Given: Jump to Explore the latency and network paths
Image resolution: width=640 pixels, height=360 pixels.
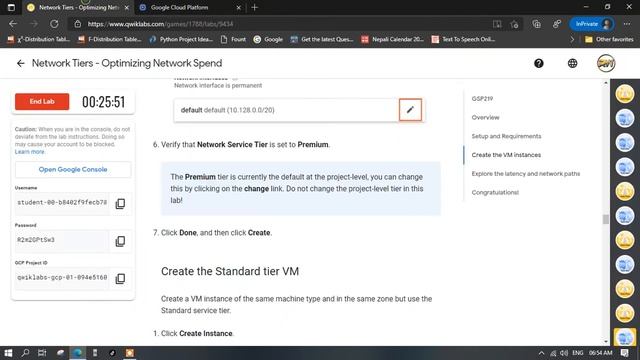Looking at the screenshot, I should 526,174.
